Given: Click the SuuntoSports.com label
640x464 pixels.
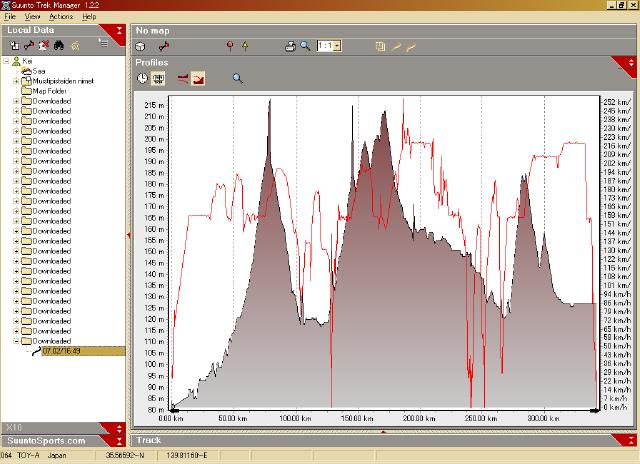Looking at the screenshot, I should (46, 441).
